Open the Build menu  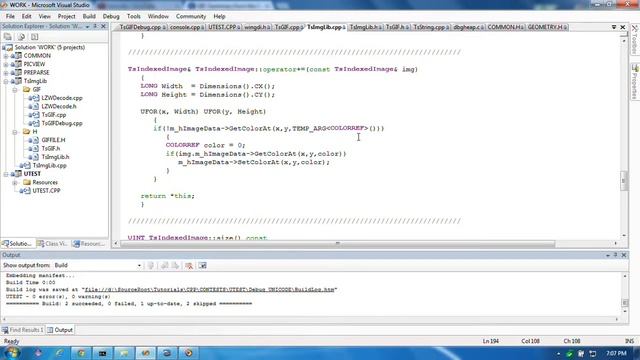coord(89,16)
